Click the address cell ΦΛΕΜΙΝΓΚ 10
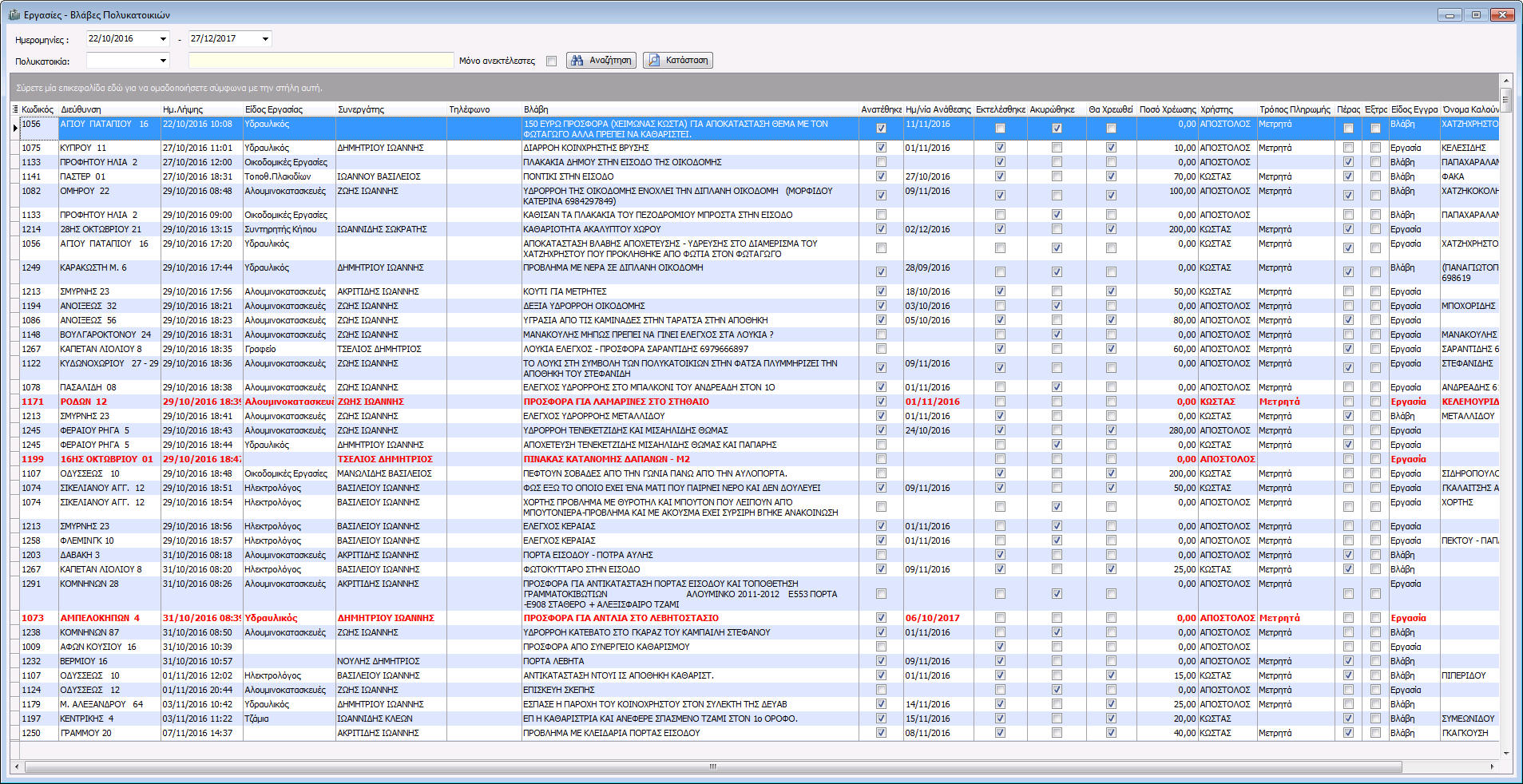Image resolution: width=1523 pixels, height=784 pixels. (x=87, y=540)
